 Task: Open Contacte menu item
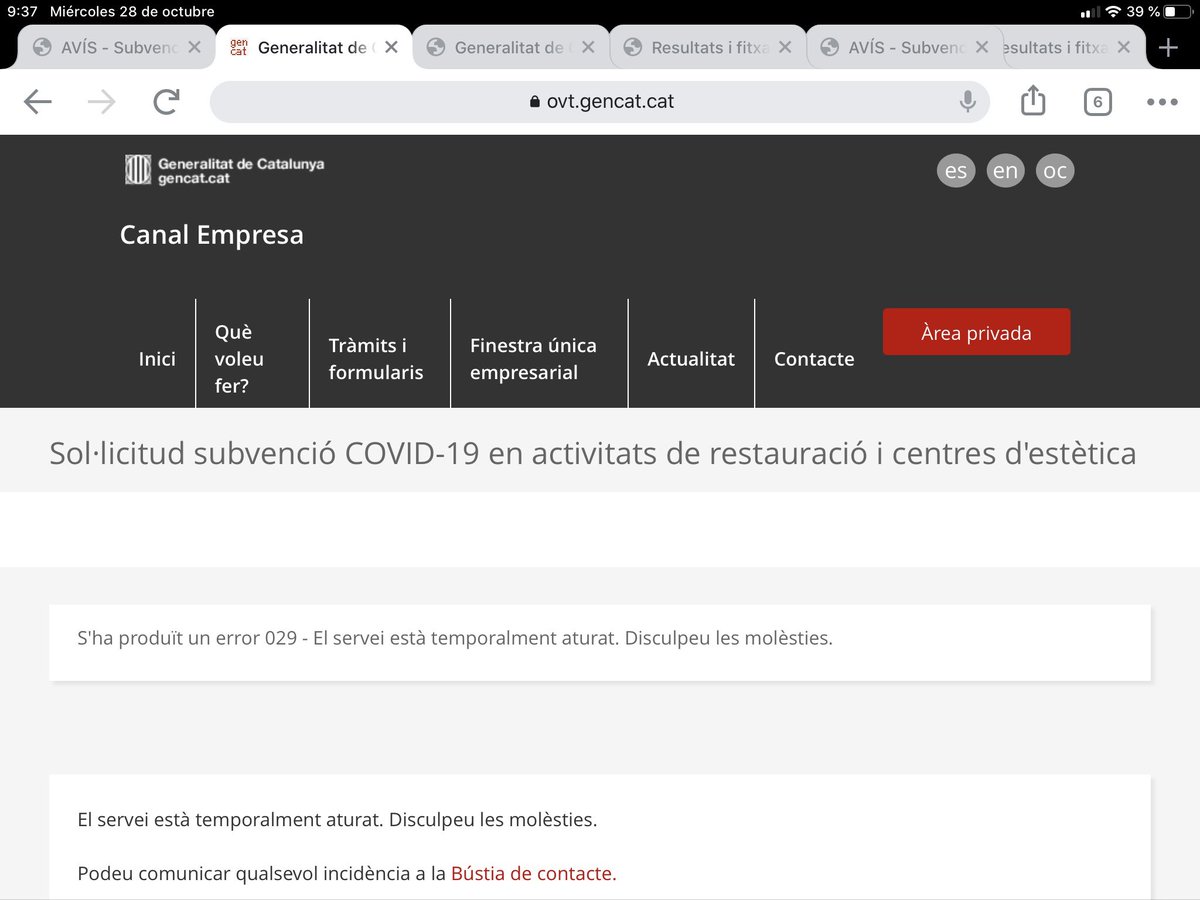pyautogui.click(x=814, y=359)
